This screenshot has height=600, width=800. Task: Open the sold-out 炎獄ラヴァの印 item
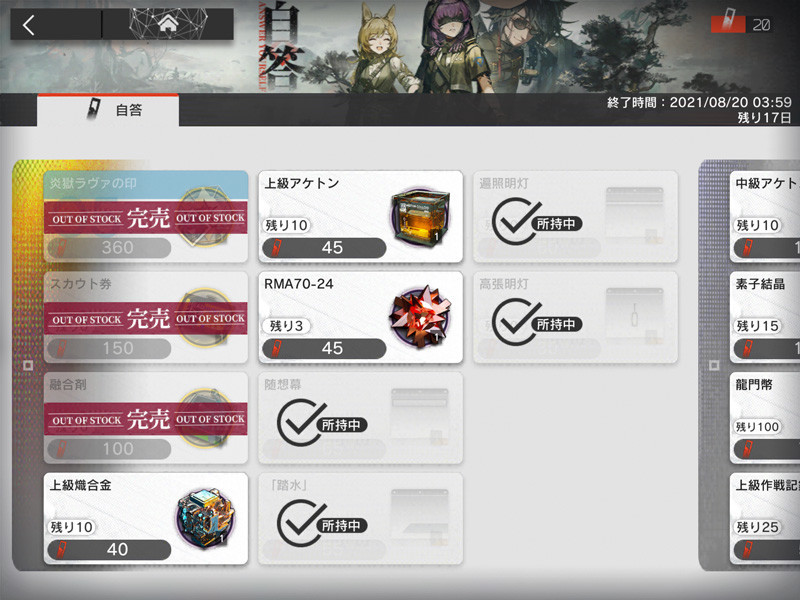pyautogui.click(x=146, y=216)
